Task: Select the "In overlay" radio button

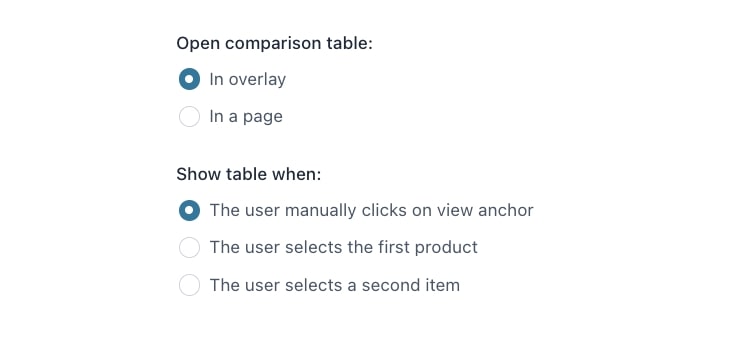Action: tap(189, 79)
